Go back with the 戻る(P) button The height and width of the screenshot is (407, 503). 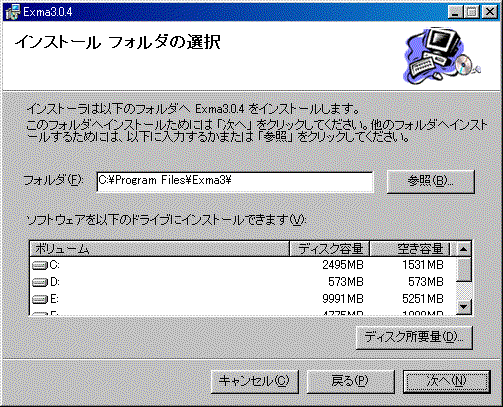coord(350,381)
